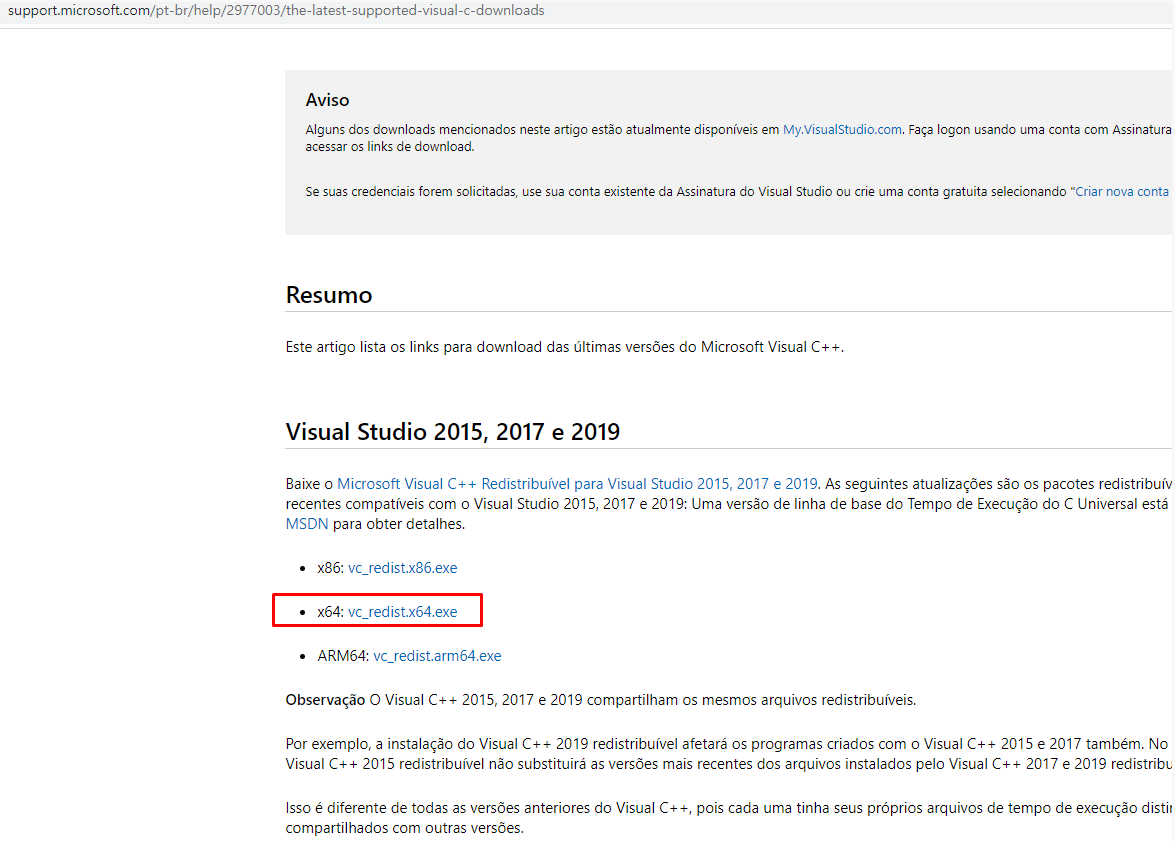Click the sentence starting Este artigo lista
Image resolution: width=1175 pixels, height=841 pixels.
click(x=565, y=347)
